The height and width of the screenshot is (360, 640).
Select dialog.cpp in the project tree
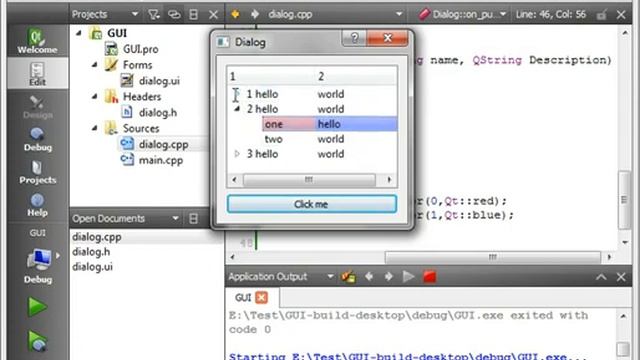[x=163, y=144]
